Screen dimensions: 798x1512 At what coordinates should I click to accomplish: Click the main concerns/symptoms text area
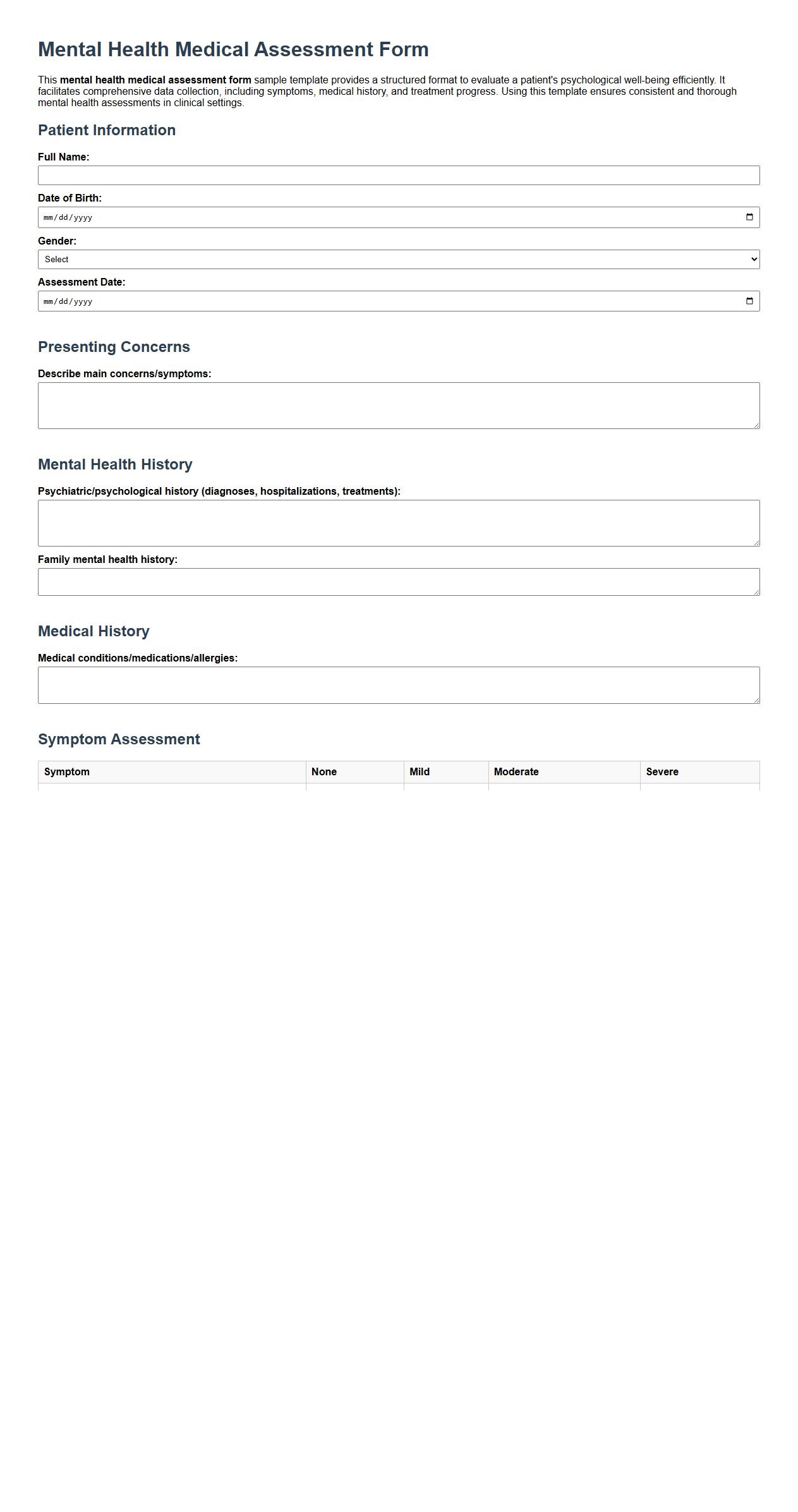(398, 404)
